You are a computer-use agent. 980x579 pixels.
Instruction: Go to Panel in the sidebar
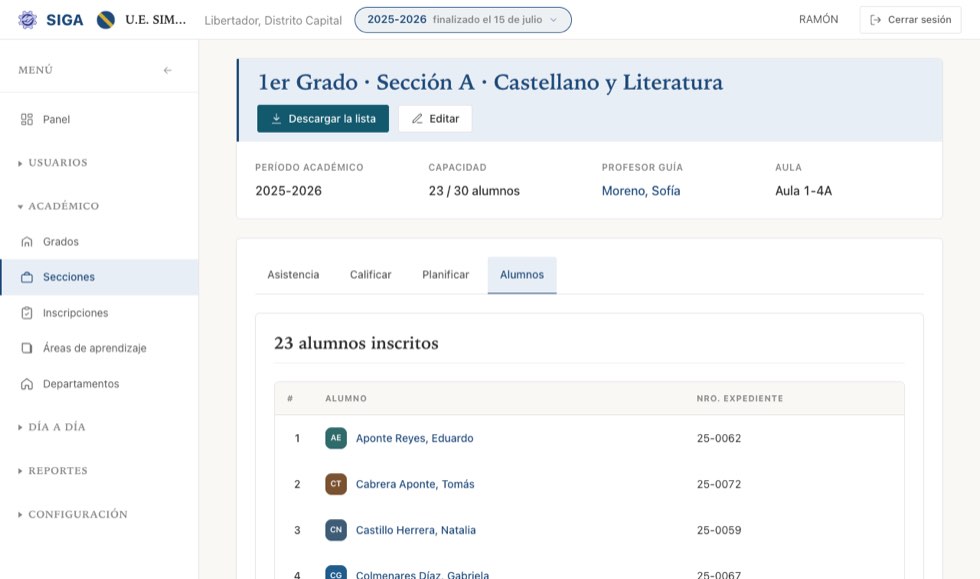click(x=99, y=119)
